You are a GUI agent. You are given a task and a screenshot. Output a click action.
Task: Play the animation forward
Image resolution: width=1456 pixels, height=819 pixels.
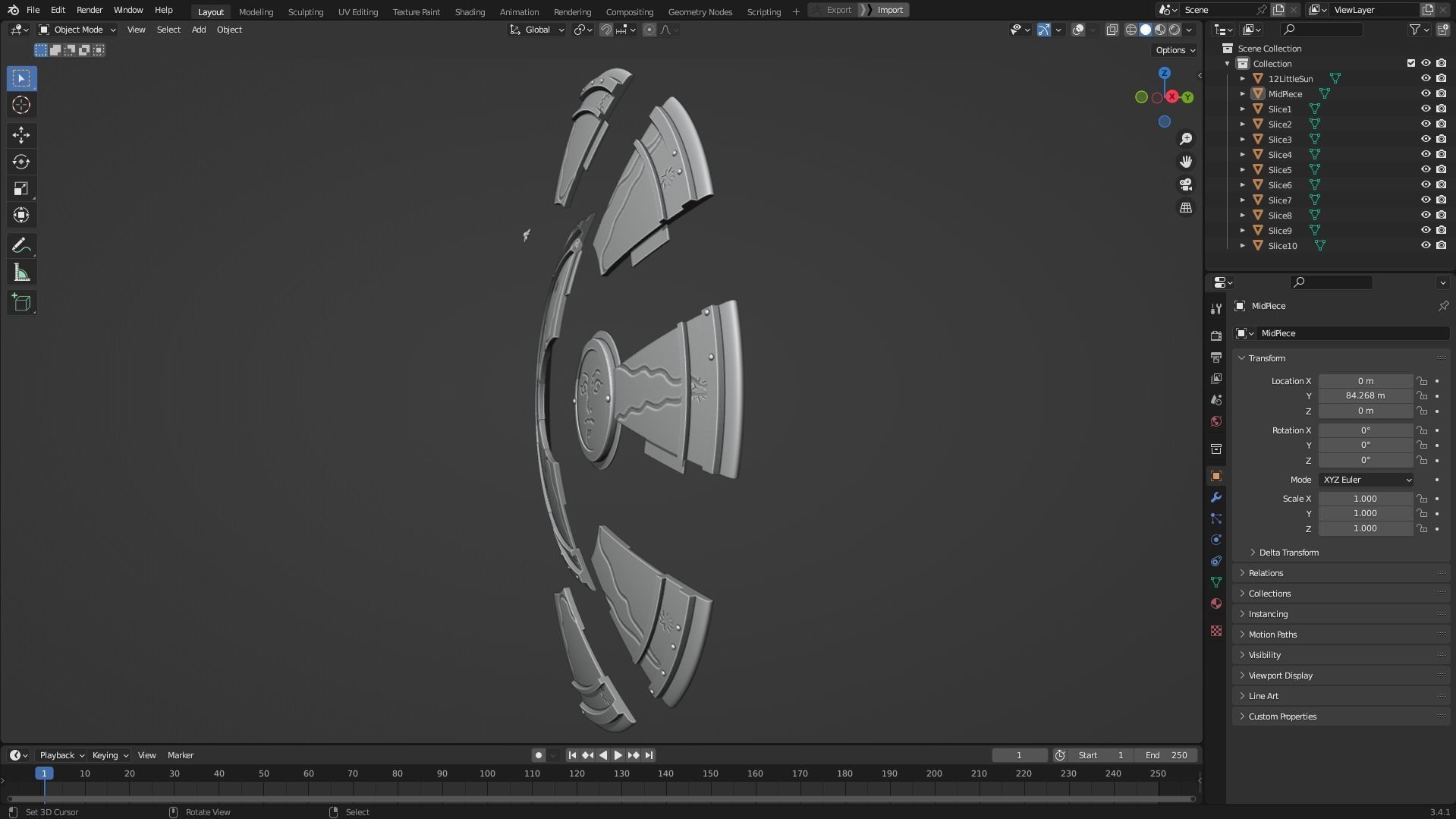[618, 755]
